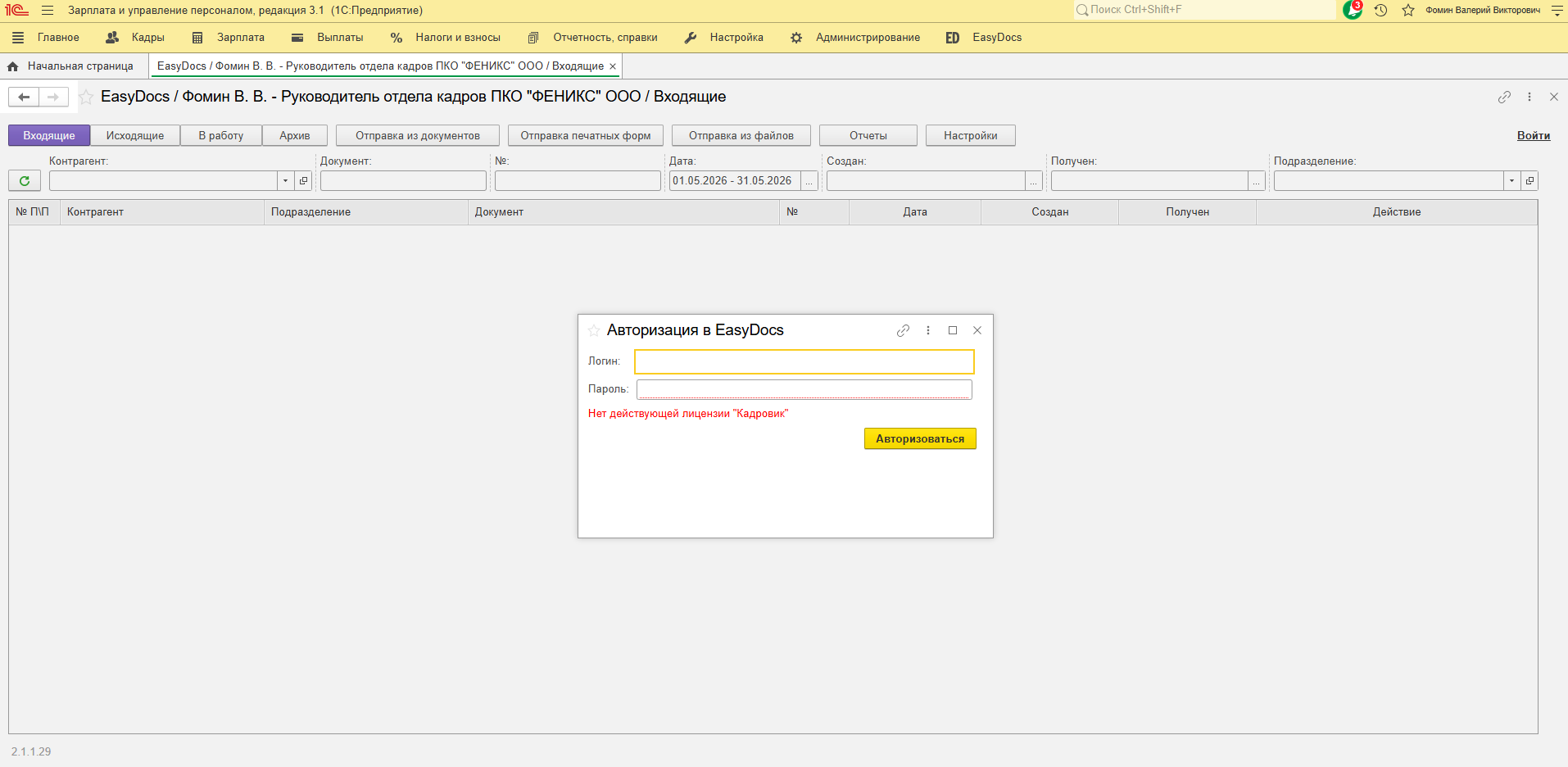Select the Входящие tab button
This screenshot has width=1568, height=767.
click(x=49, y=135)
